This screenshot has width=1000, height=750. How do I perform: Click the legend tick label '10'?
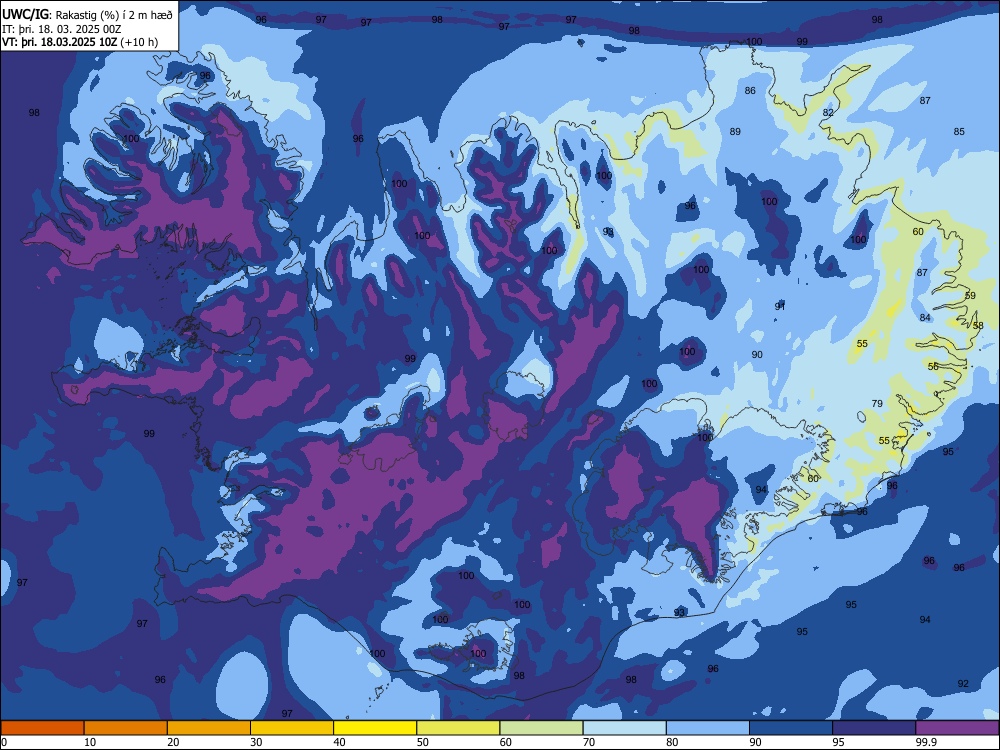click(90, 742)
